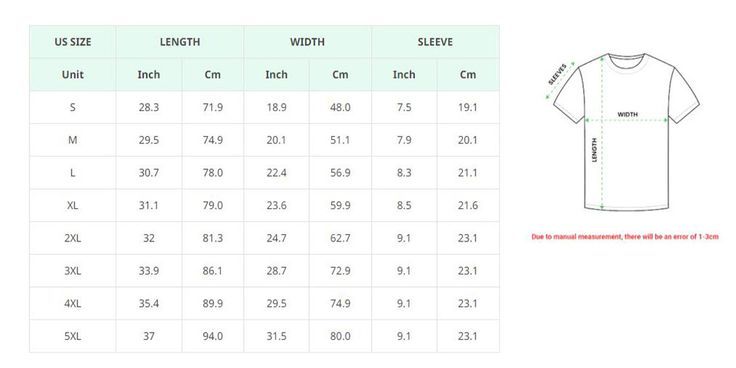The image size is (736, 368).
Task: Click the 56.9 cm width cell
Action: (340, 173)
